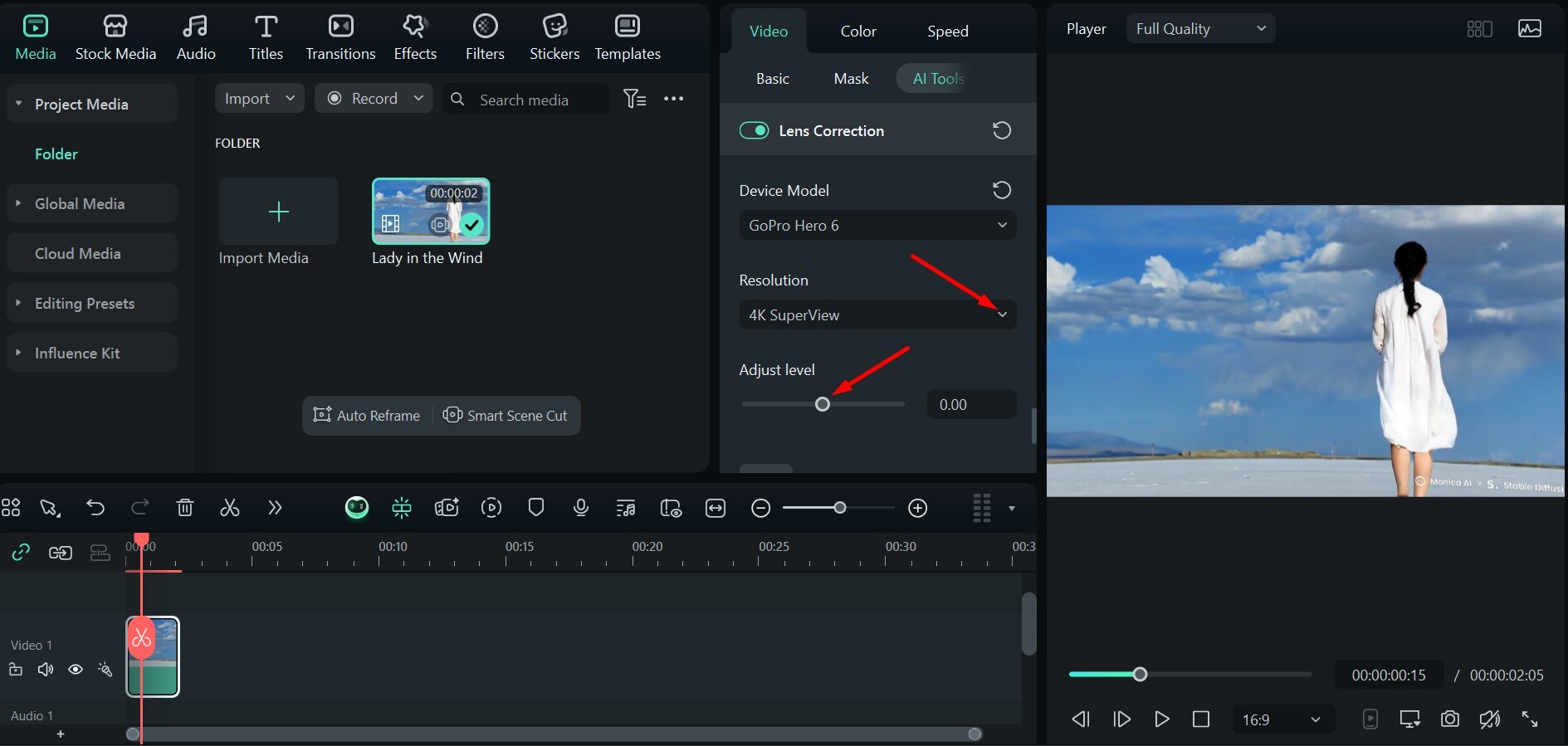The height and width of the screenshot is (746, 1568).
Task: Open the Audio library
Action: click(x=196, y=38)
